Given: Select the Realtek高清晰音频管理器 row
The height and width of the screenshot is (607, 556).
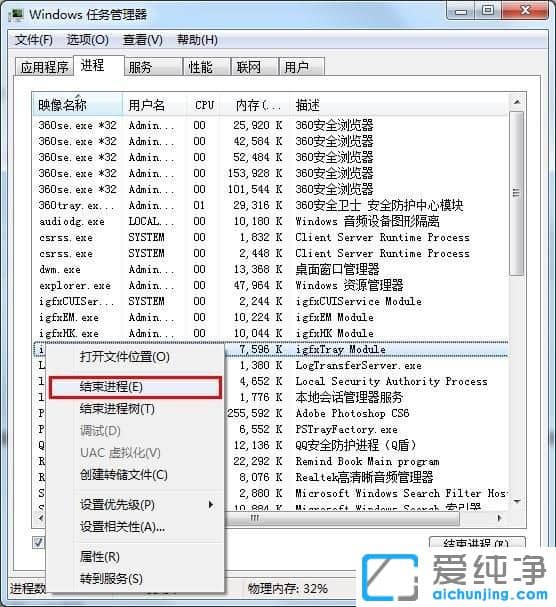Looking at the screenshot, I should (x=366, y=477).
